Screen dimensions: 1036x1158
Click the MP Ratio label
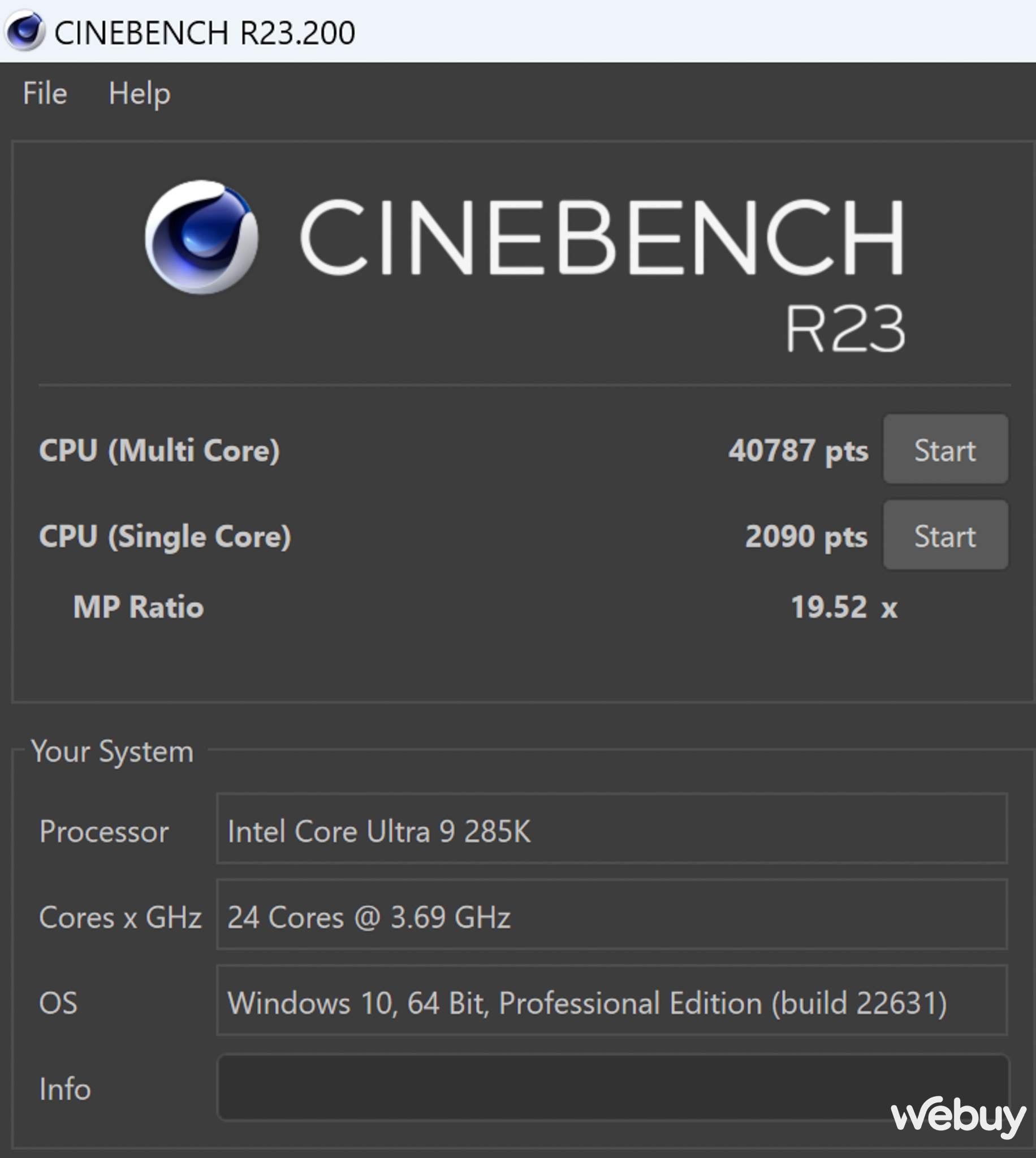tap(139, 607)
